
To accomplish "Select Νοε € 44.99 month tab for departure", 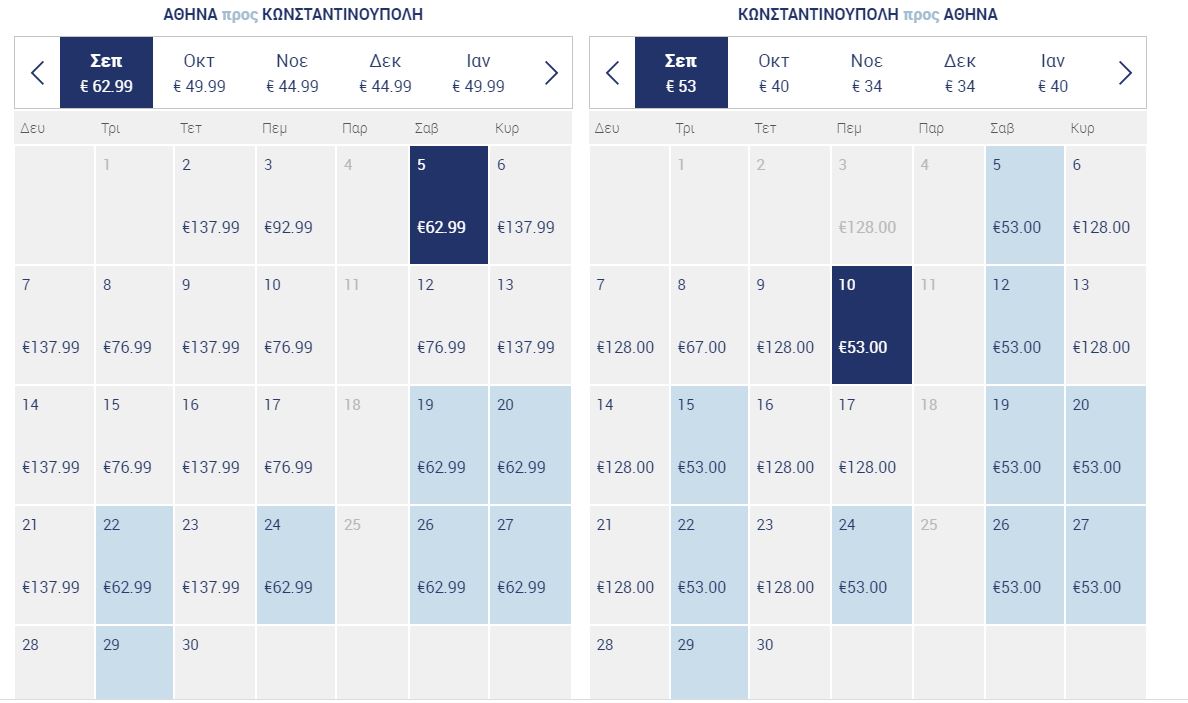I will coord(292,73).
